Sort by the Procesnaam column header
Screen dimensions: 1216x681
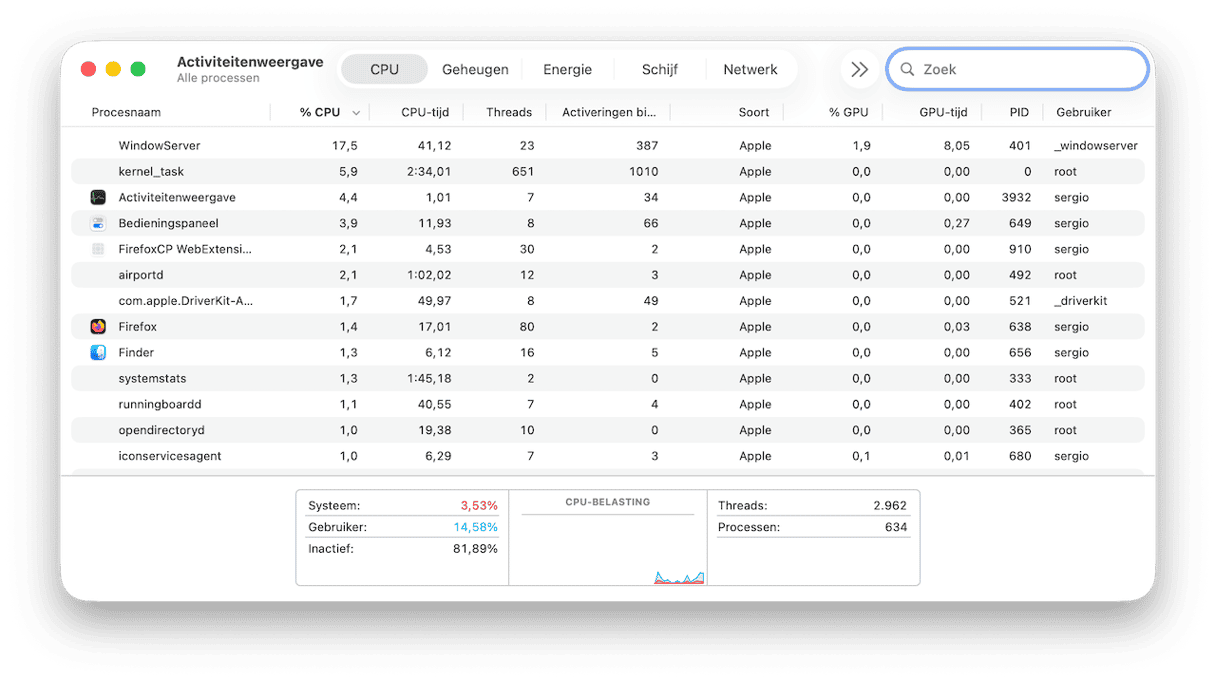pos(126,113)
